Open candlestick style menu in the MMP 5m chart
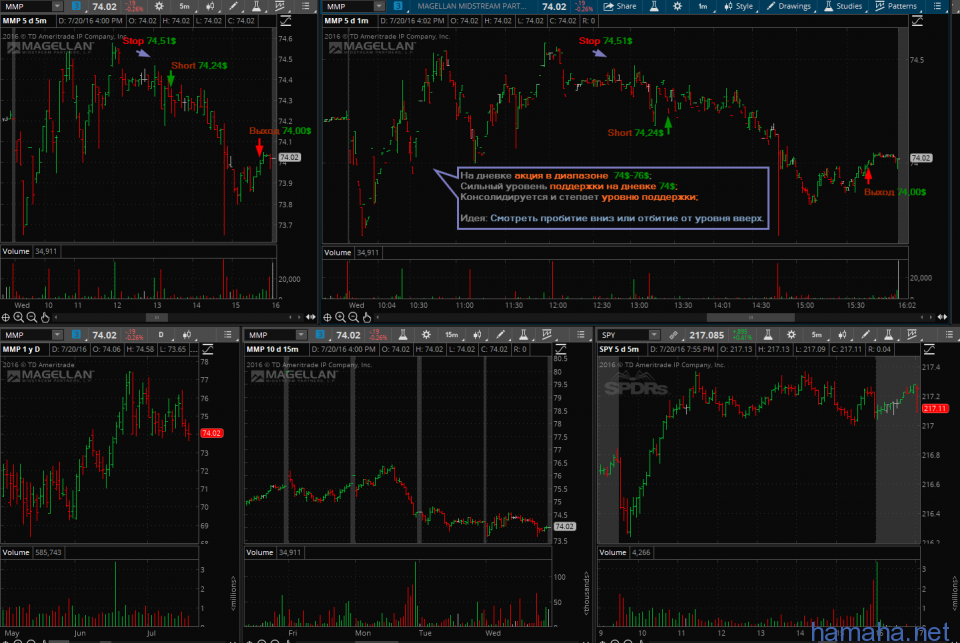Viewport: 960px width, 643px height. click(210, 6)
